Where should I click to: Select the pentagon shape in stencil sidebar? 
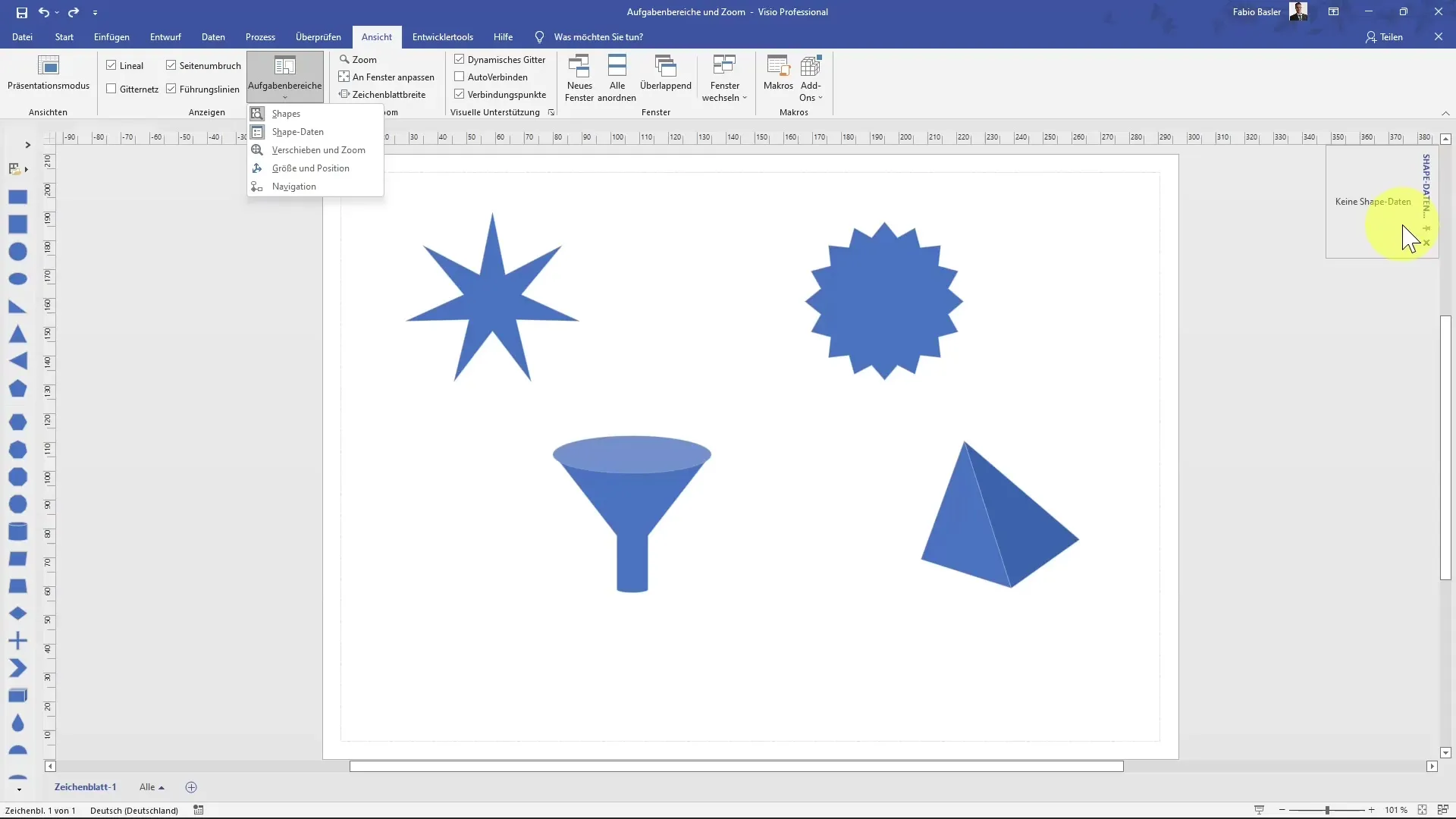point(17,389)
